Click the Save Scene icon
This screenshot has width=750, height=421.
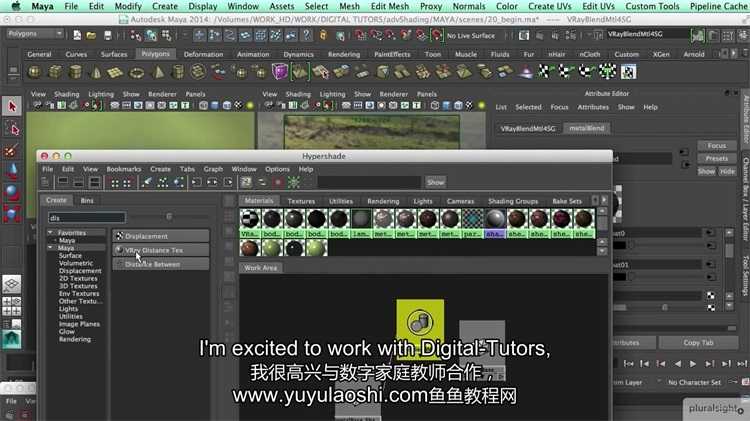point(108,35)
